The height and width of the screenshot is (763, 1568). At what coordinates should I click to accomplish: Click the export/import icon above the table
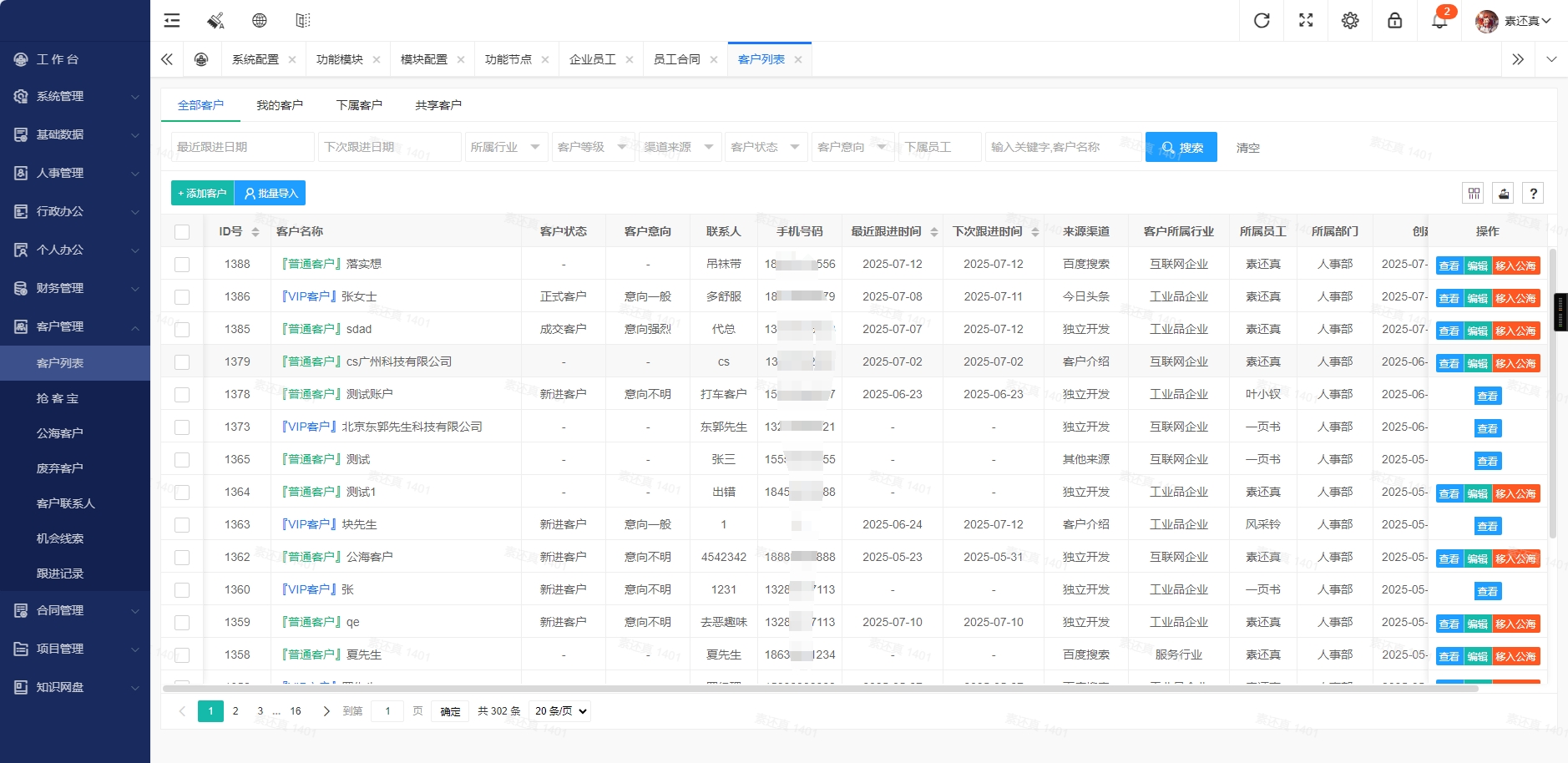(1503, 193)
